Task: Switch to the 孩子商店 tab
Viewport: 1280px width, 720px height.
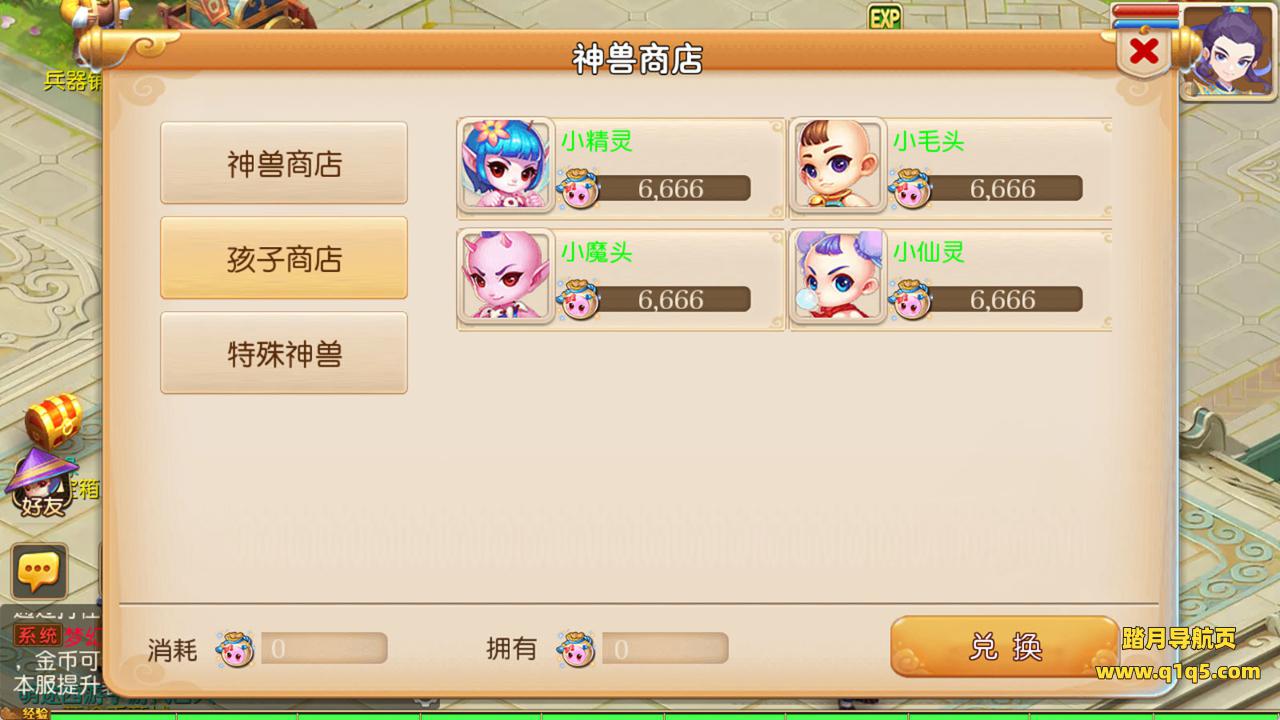Action: coord(284,258)
